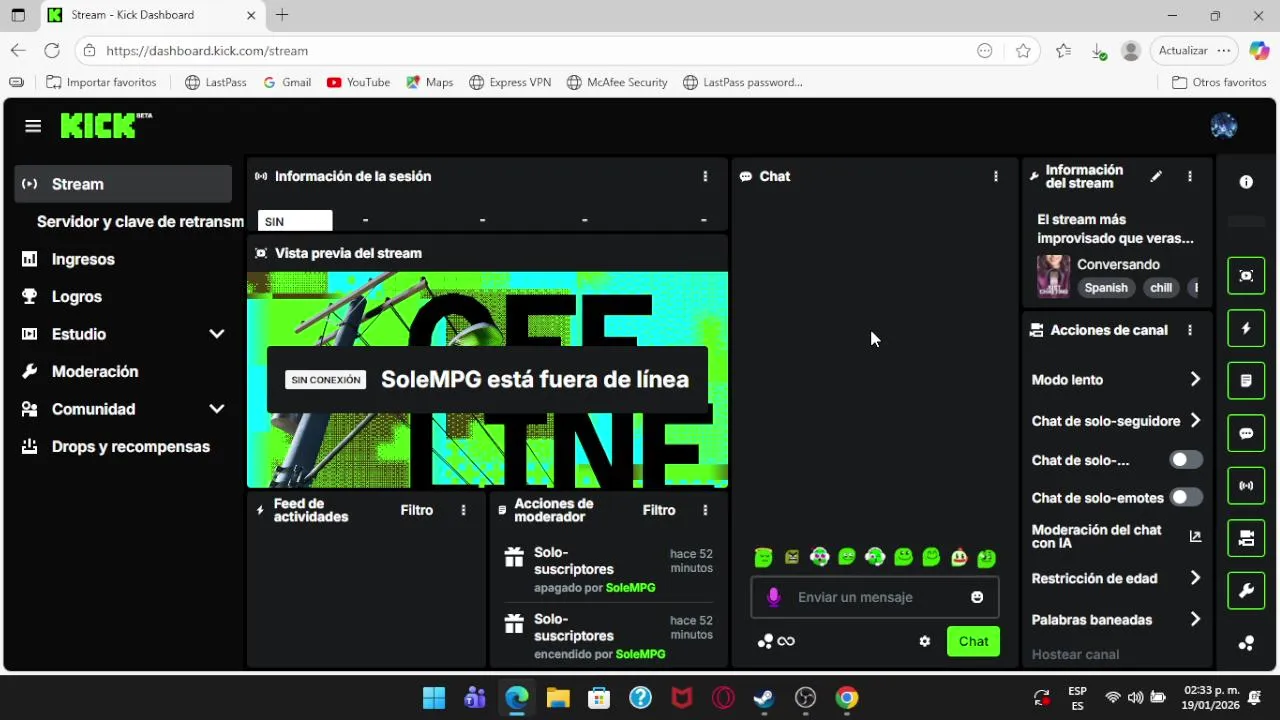Toggle chat bubble icon in right sidebar
The width and height of the screenshot is (1280, 720).
[1246, 434]
